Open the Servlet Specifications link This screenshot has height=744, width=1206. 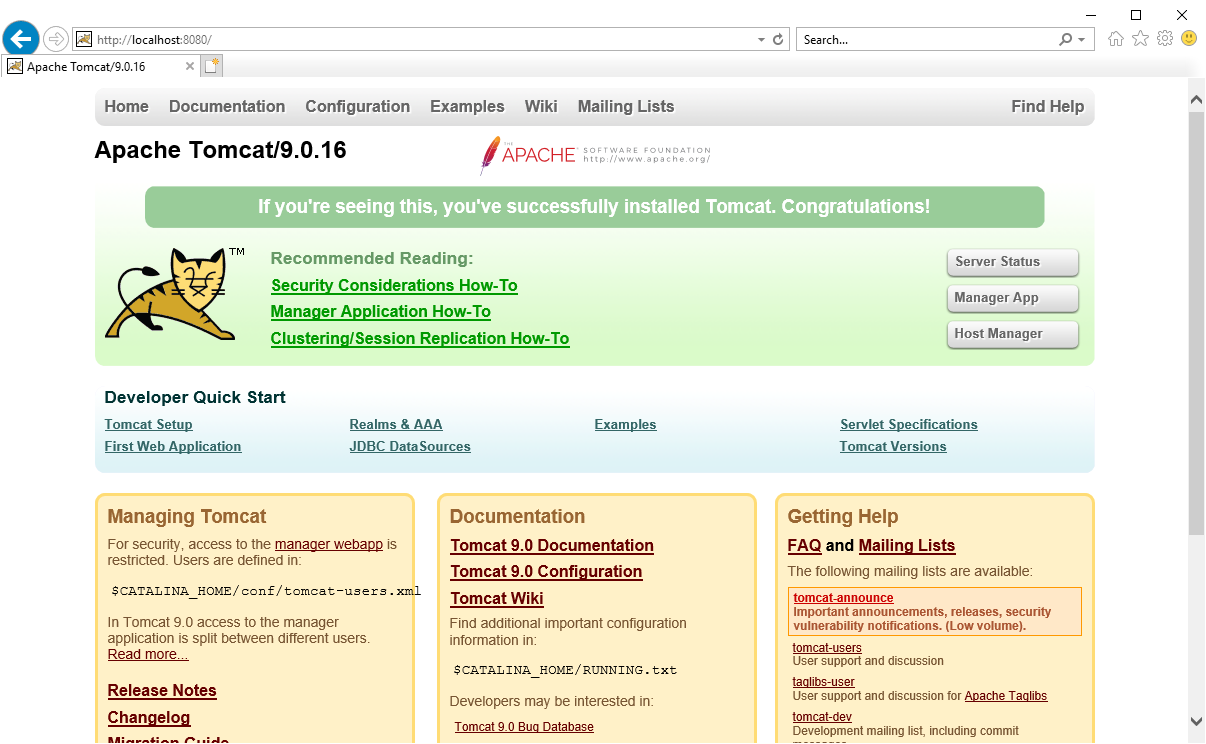click(x=909, y=425)
